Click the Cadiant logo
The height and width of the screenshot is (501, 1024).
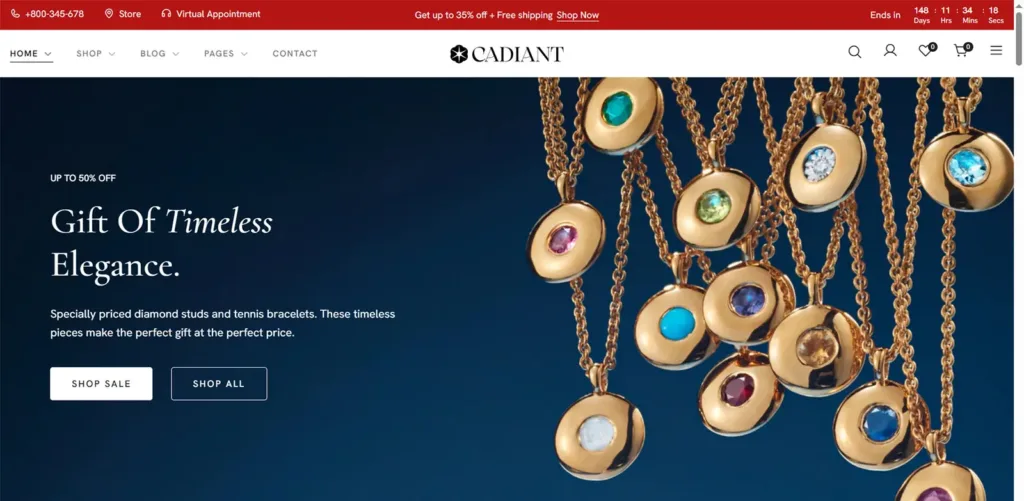(x=507, y=54)
